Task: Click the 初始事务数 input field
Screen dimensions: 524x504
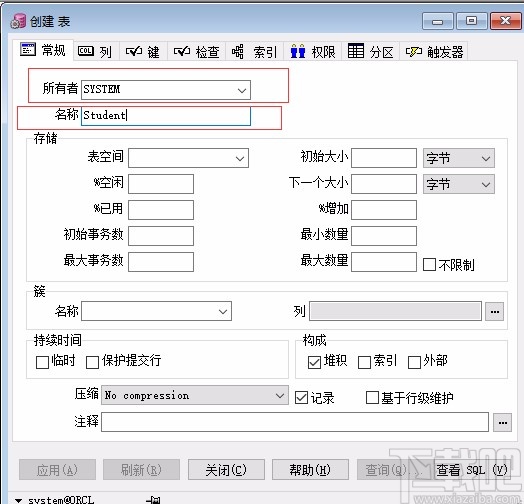Action: 161,236
